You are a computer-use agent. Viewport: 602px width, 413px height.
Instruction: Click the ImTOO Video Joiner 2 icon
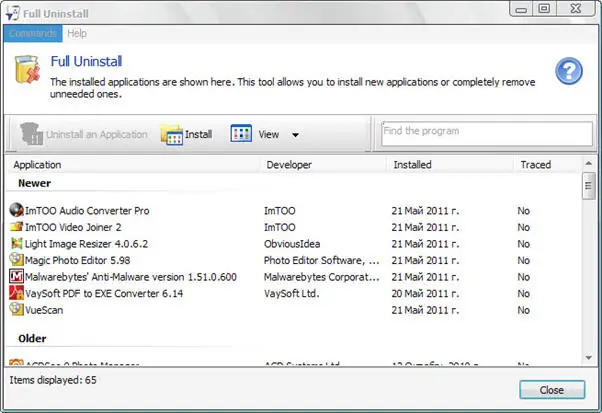(x=16, y=226)
